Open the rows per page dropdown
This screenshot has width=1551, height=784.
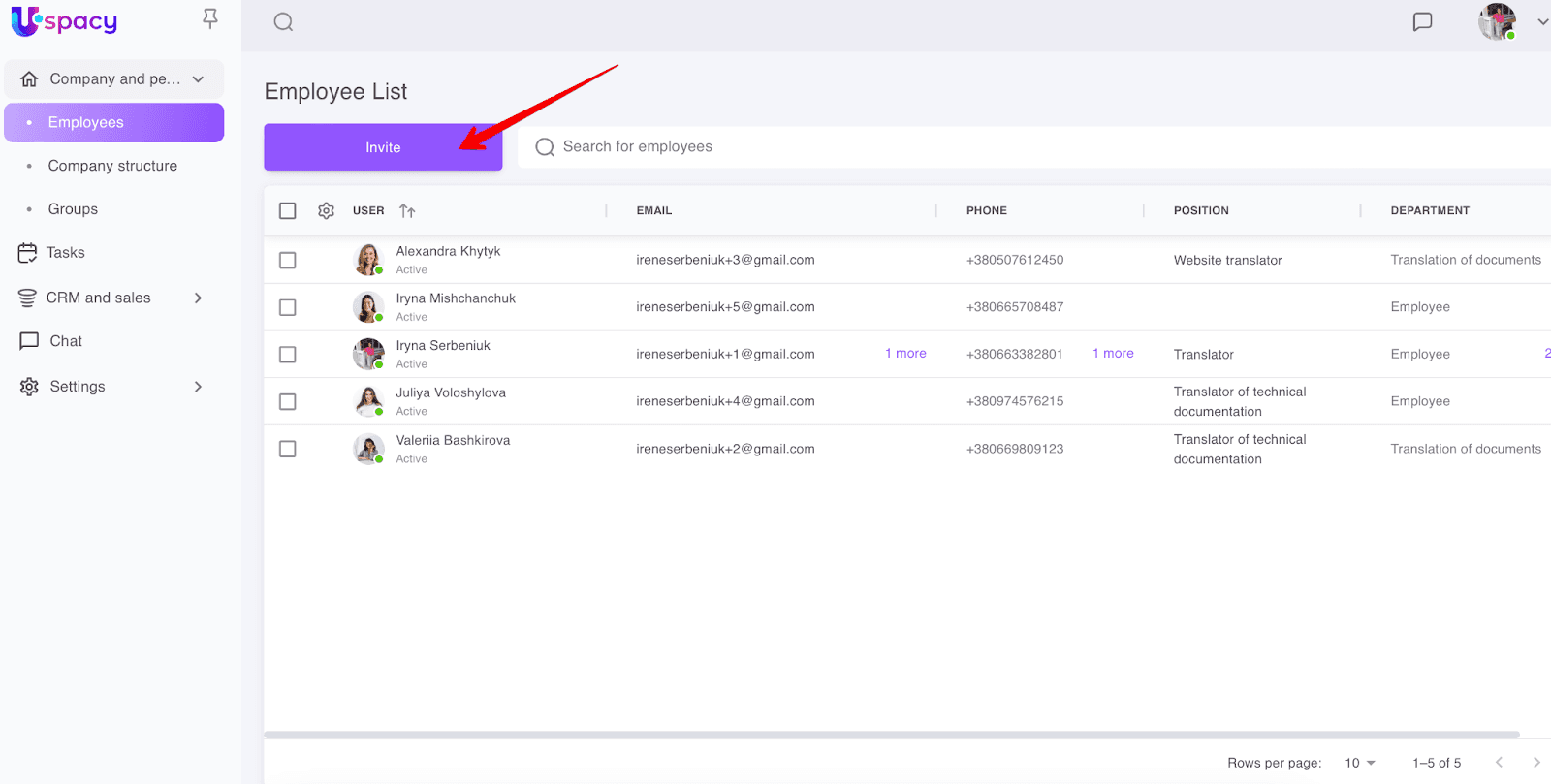(x=1360, y=763)
